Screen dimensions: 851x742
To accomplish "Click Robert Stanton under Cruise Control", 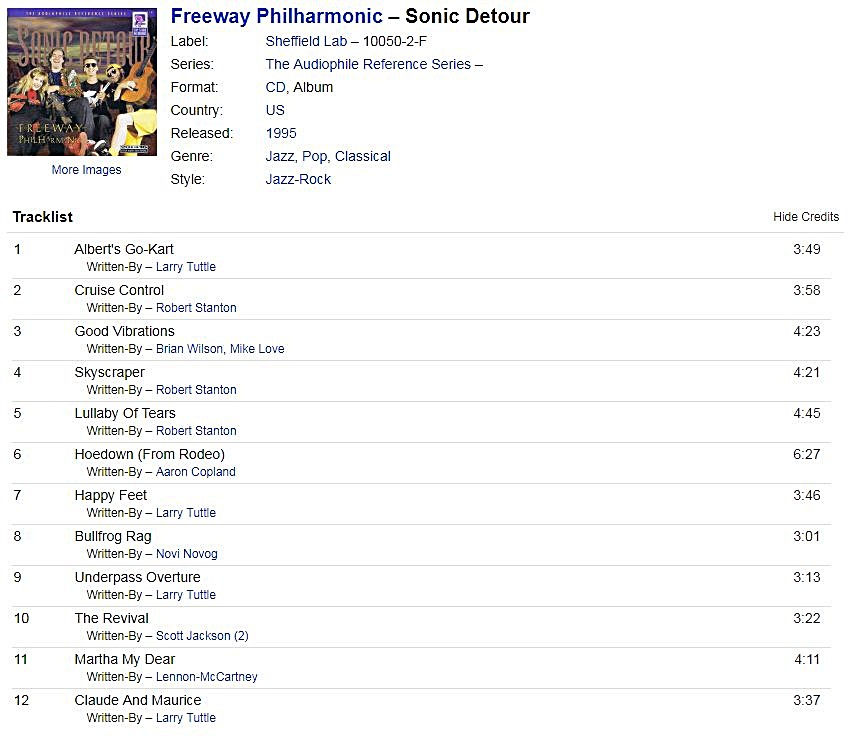I will [x=196, y=308].
